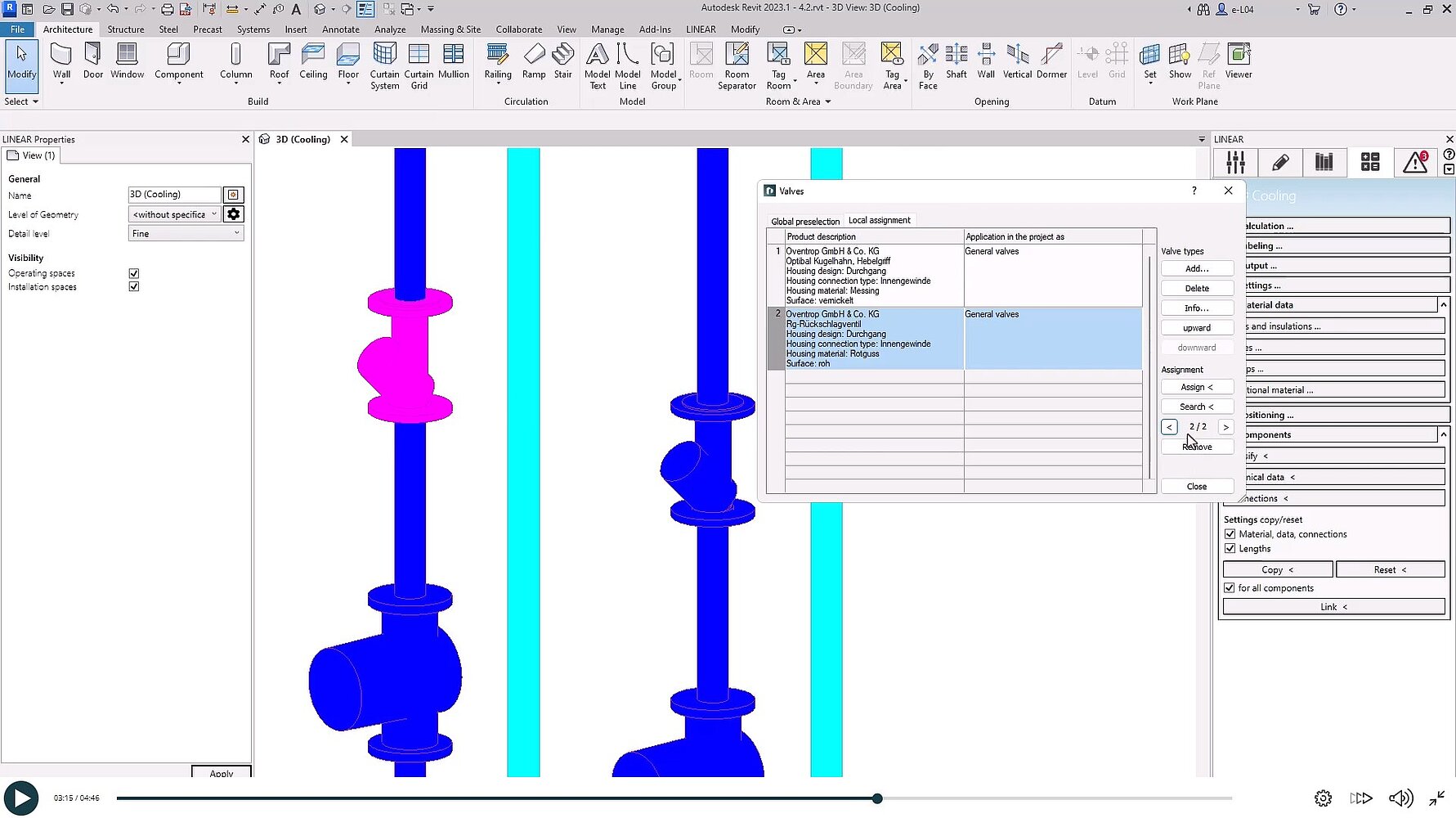Toggle the Installation spaces checkbox
Image resolution: width=1456 pixels, height=818 pixels.
(x=134, y=287)
